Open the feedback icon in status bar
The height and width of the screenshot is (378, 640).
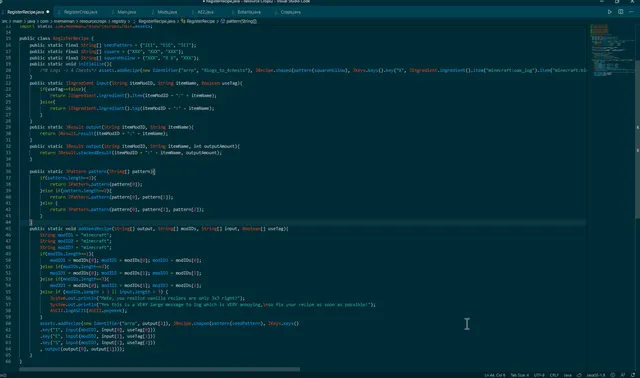pos(622,375)
